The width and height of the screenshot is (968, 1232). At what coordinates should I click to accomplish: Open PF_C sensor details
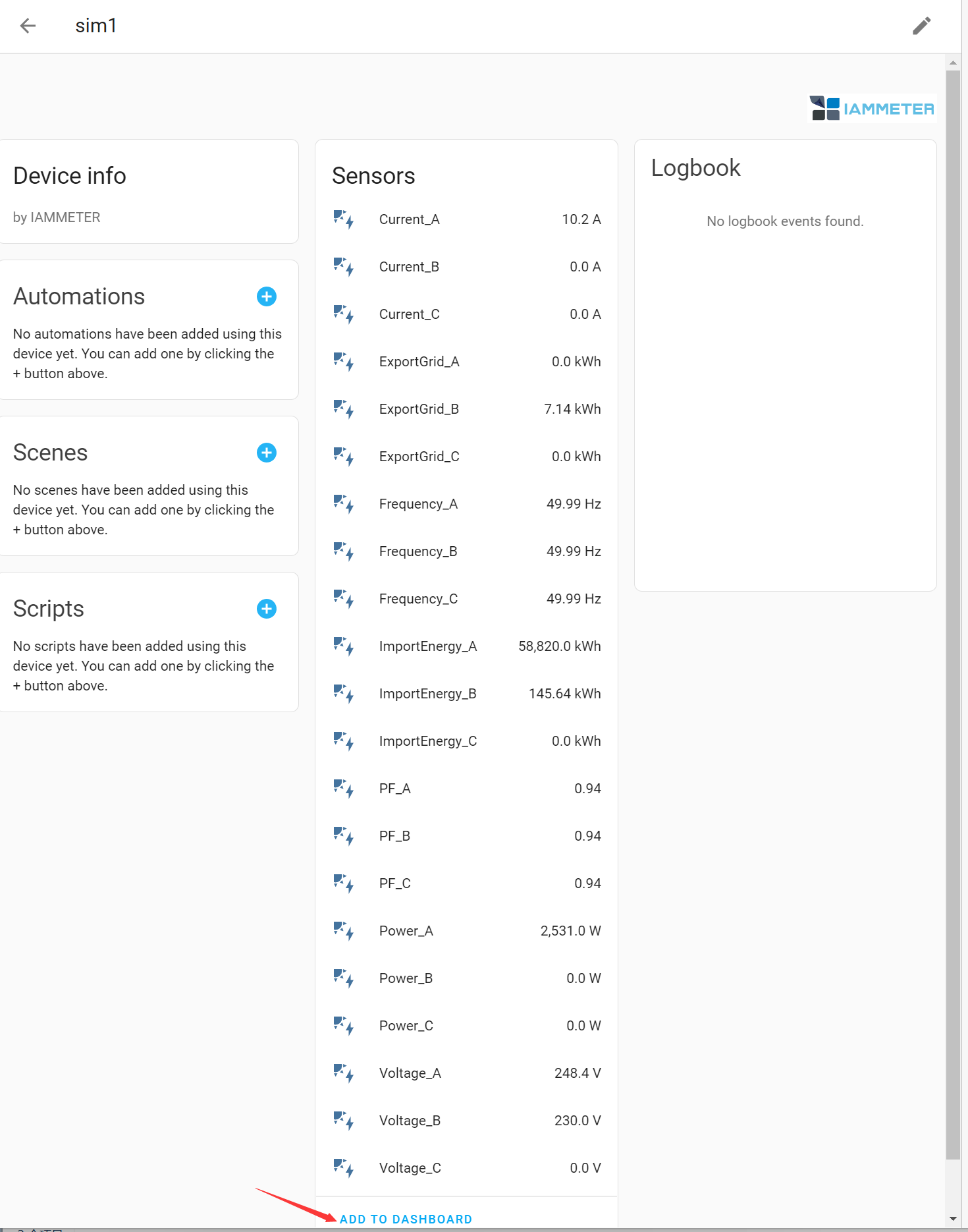click(x=394, y=883)
